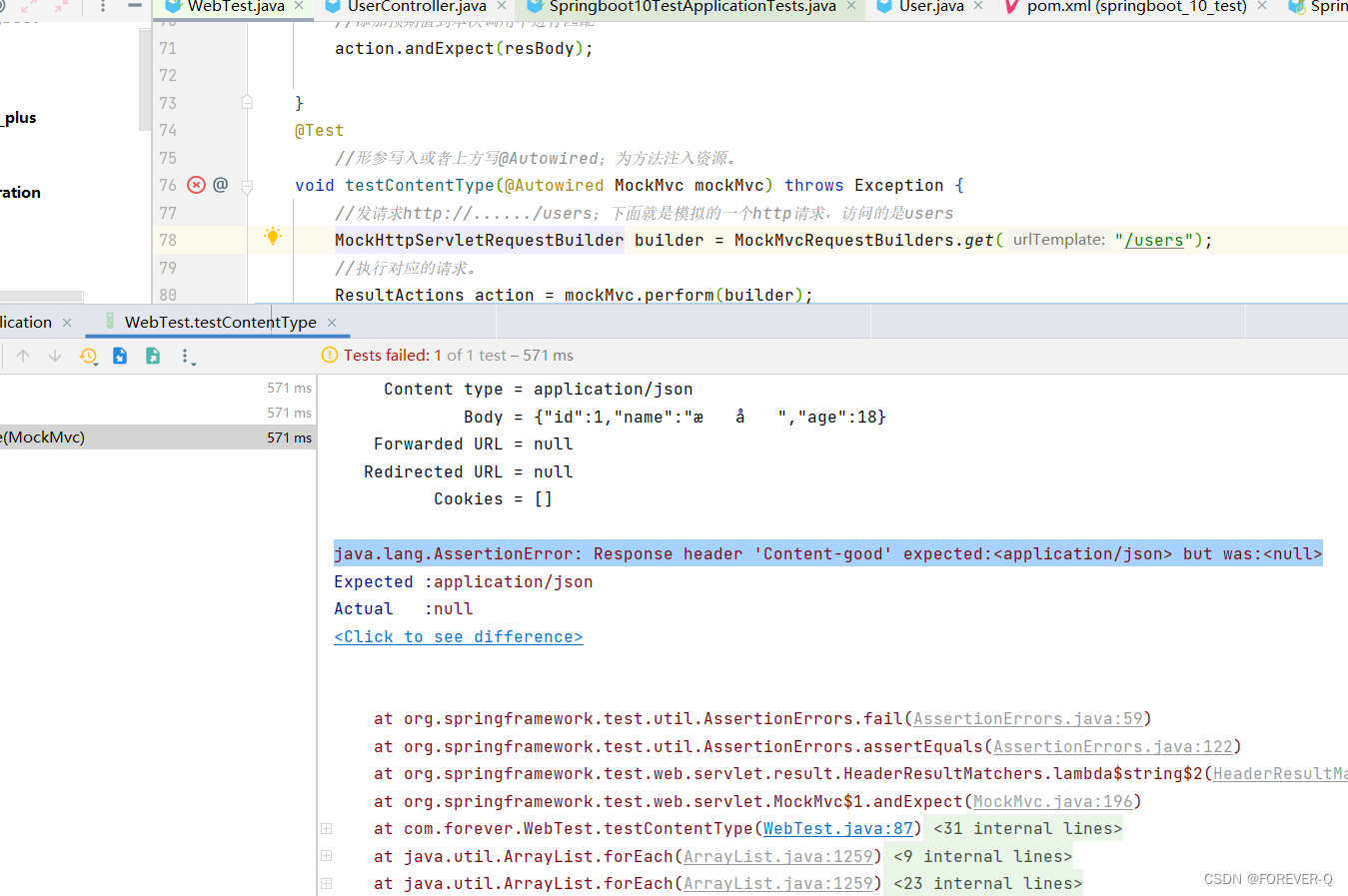Viewport: 1348px width, 896px height.
Task: Go to next failed test down arrow
Action: (55, 356)
